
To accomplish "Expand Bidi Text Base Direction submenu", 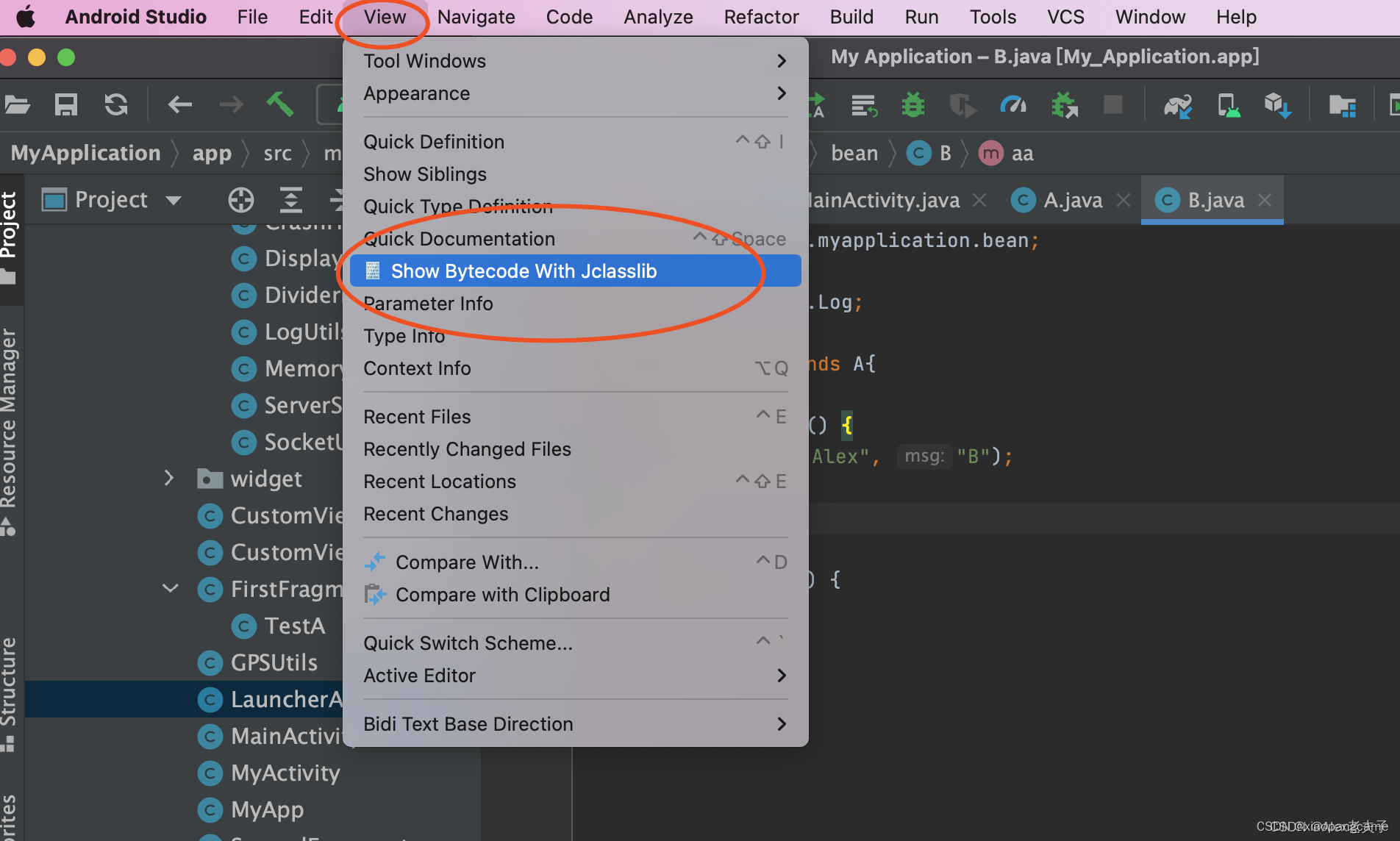I will pyautogui.click(x=575, y=723).
